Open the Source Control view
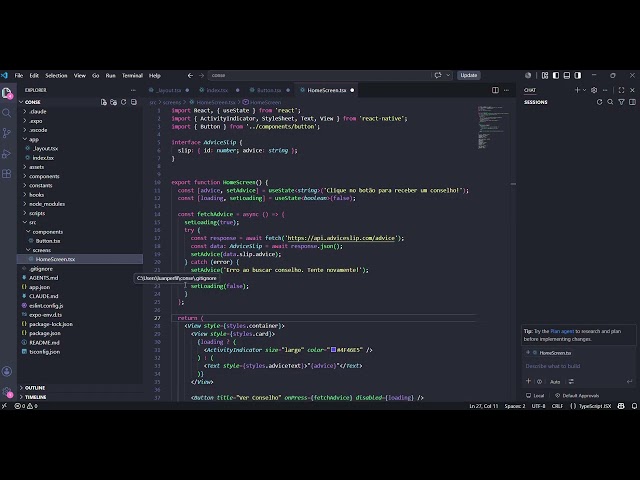Screen dimensions: 640x480 tap(7, 133)
